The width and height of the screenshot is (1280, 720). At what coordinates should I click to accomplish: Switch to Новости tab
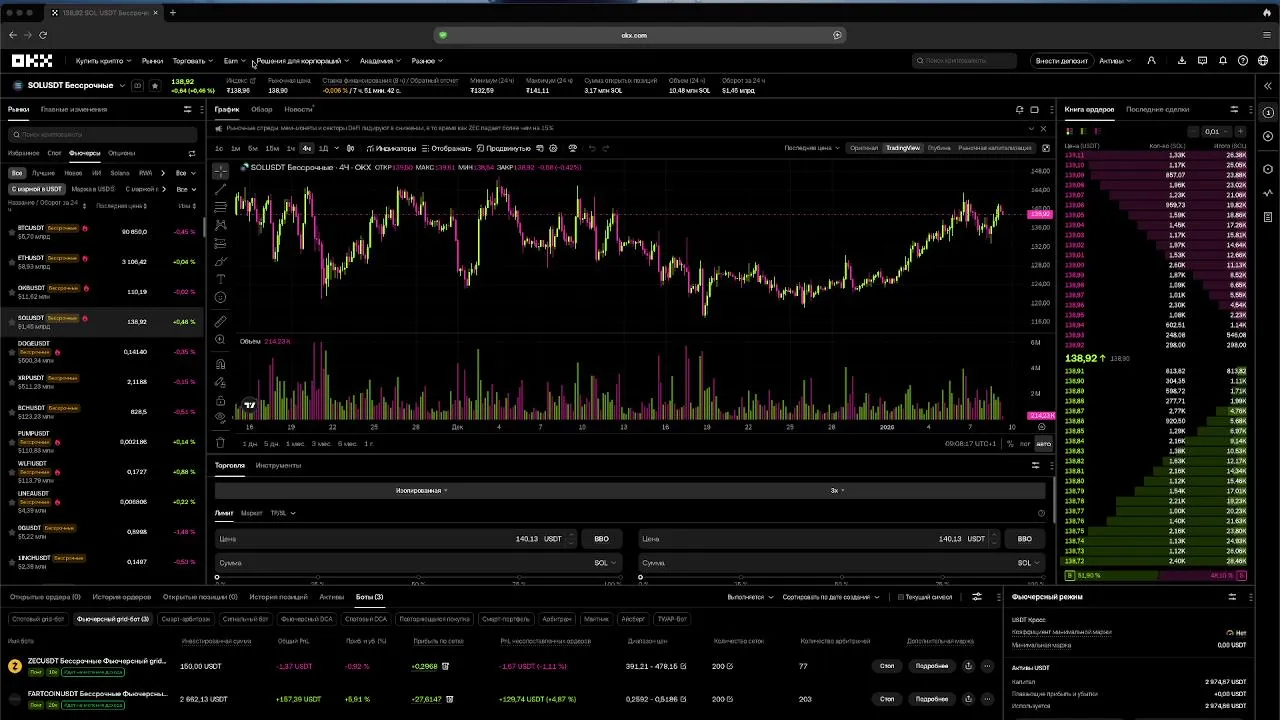pyautogui.click(x=298, y=109)
